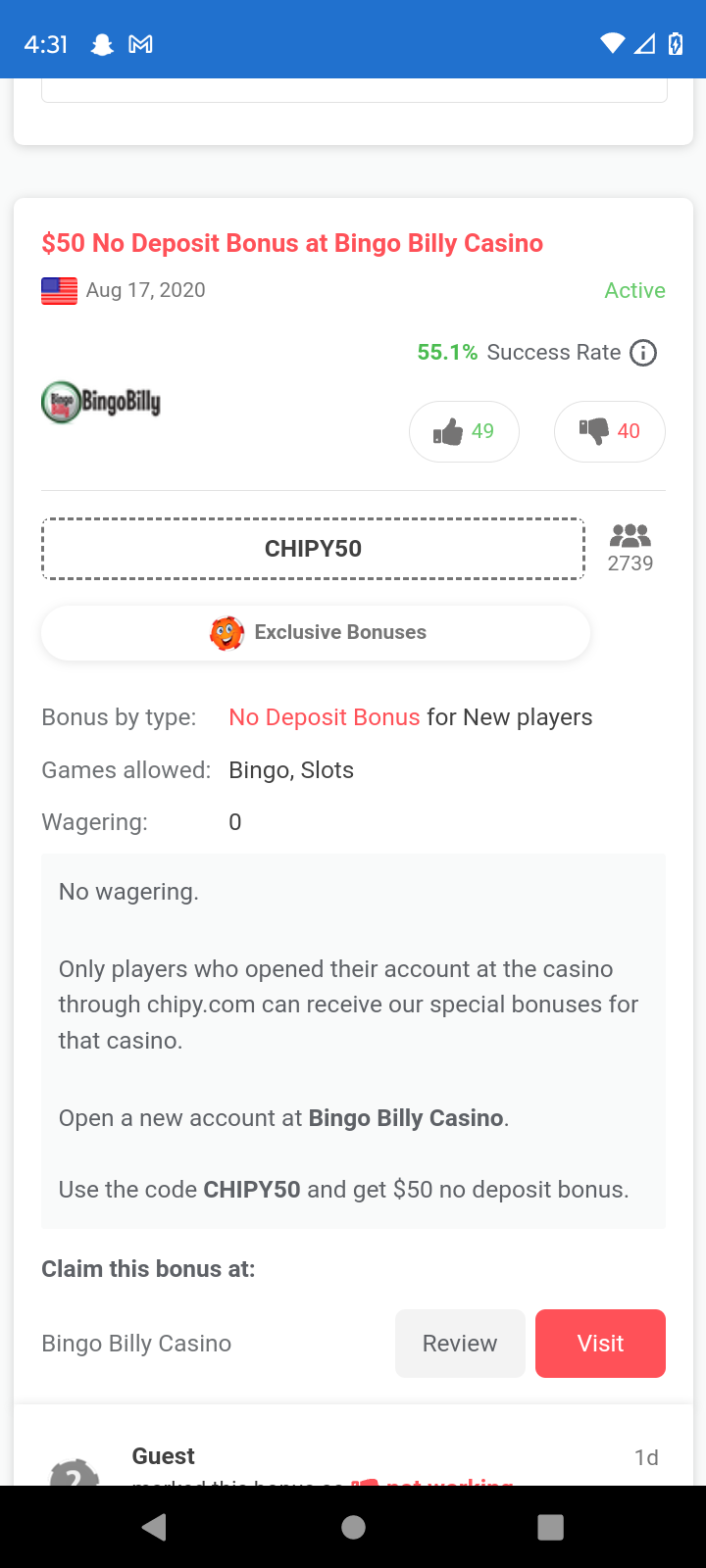Open the $50 No Deposit Bonus title
This screenshot has height=1568, width=706.
pos(292,243)
